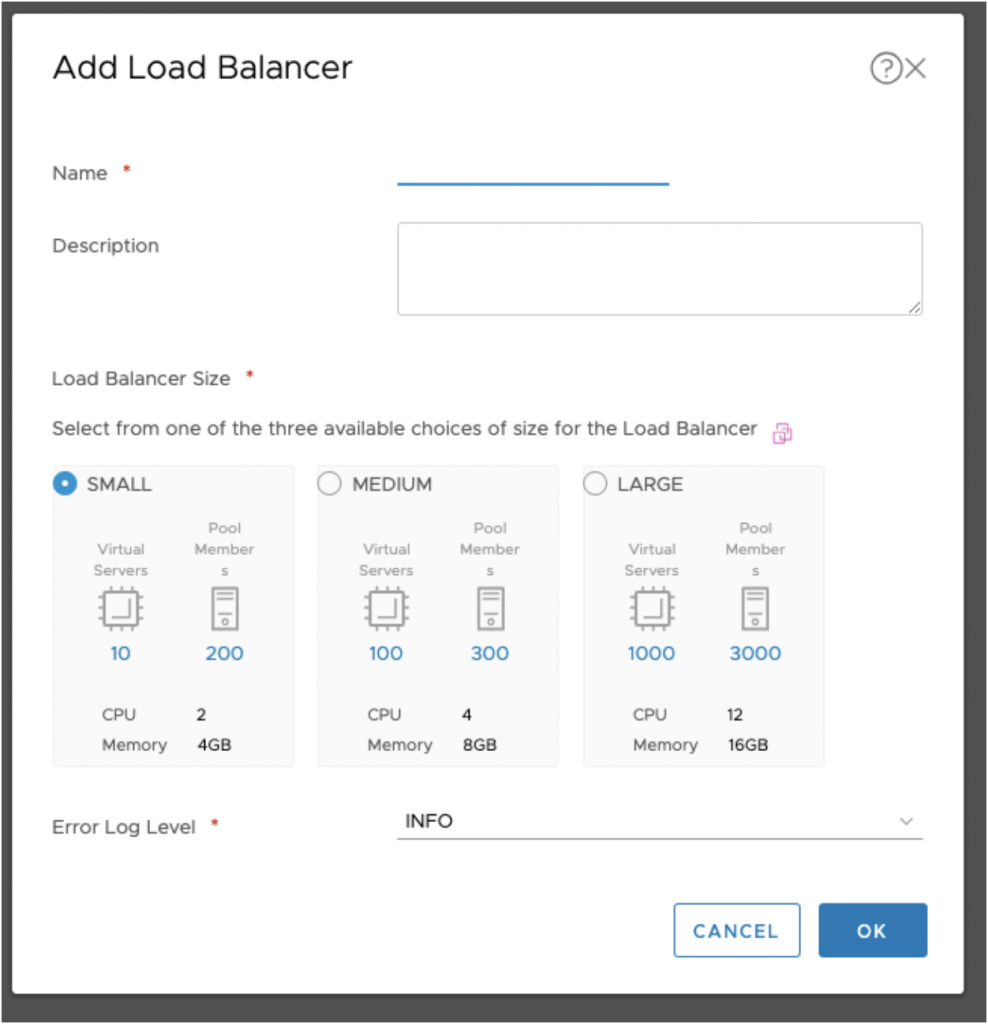Screen dimensions: 988x1024
Task: Click MEDIUM card Pool Members server icon
Action: 490,609
